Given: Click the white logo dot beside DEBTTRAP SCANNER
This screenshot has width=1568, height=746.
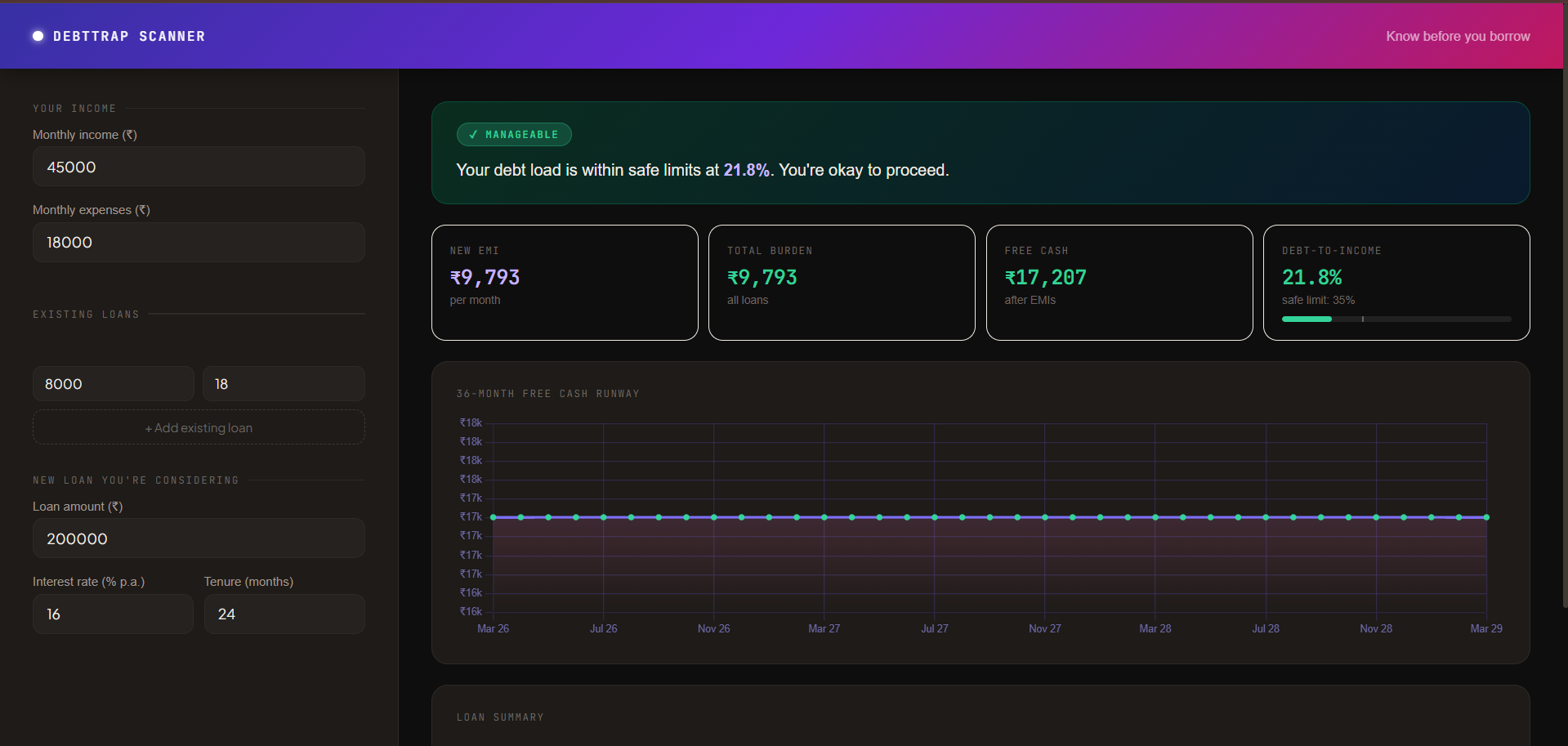Looking at the screenshot, I should tap(38, 36).
